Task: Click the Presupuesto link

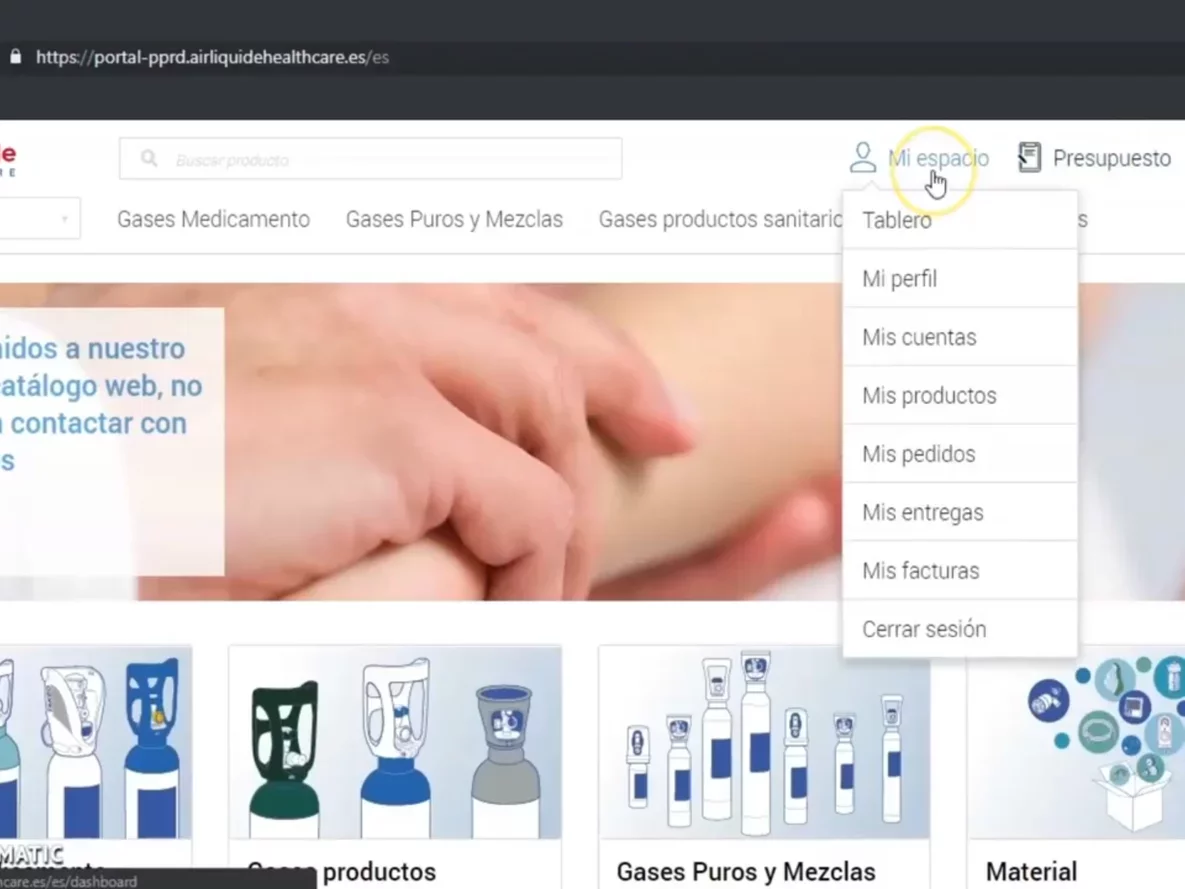Action: pyautogui.click(x=1111, y=158)
